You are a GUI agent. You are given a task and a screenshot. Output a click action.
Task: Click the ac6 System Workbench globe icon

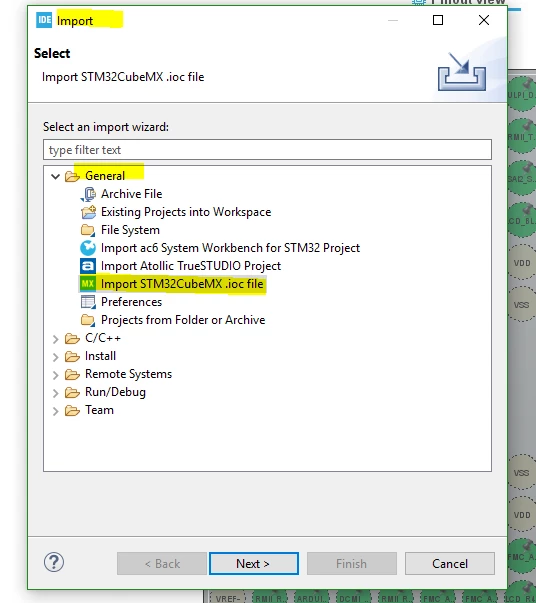[x=88, y=248]
